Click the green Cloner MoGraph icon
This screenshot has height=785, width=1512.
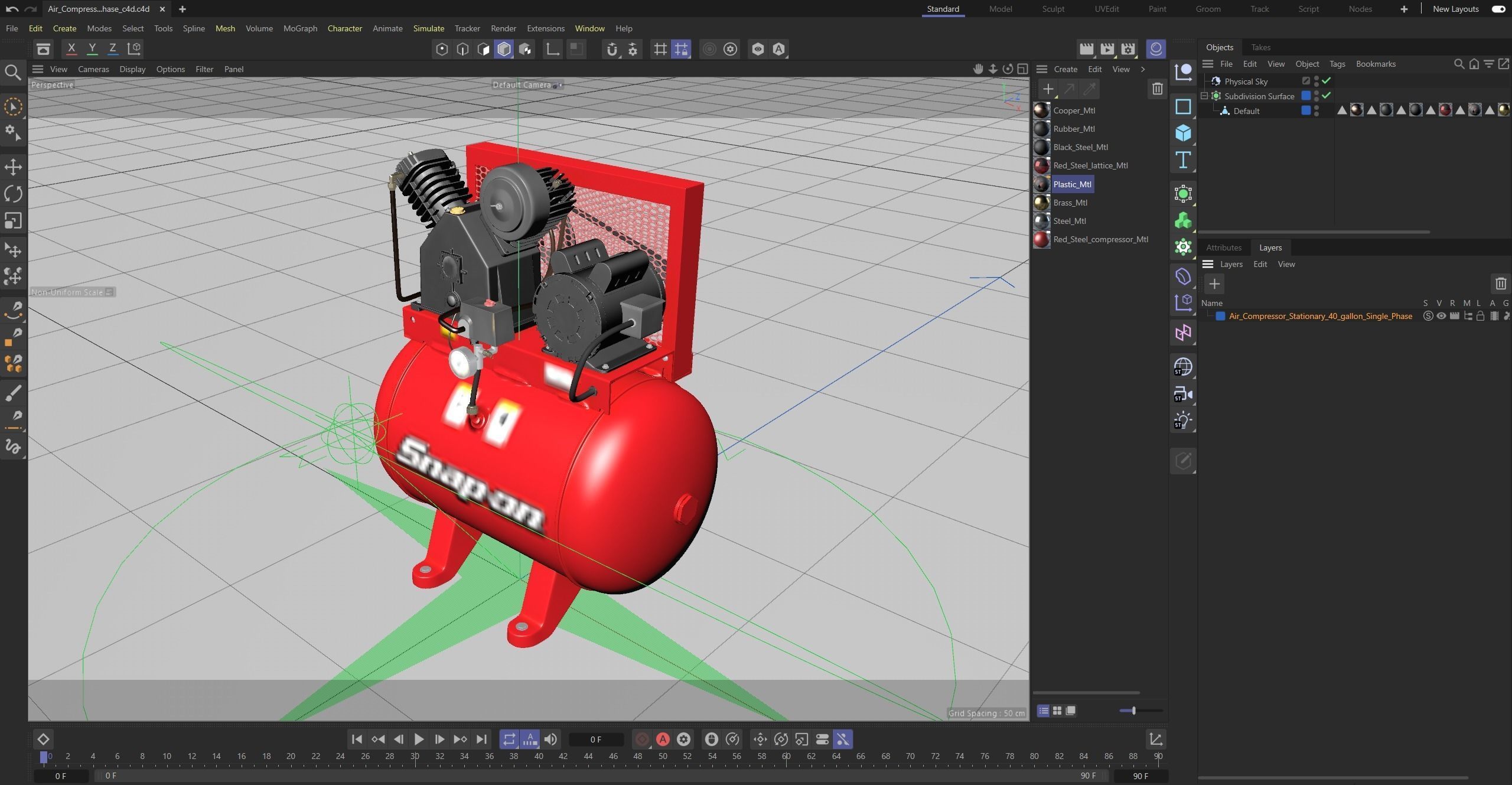tap(1183, 221)
